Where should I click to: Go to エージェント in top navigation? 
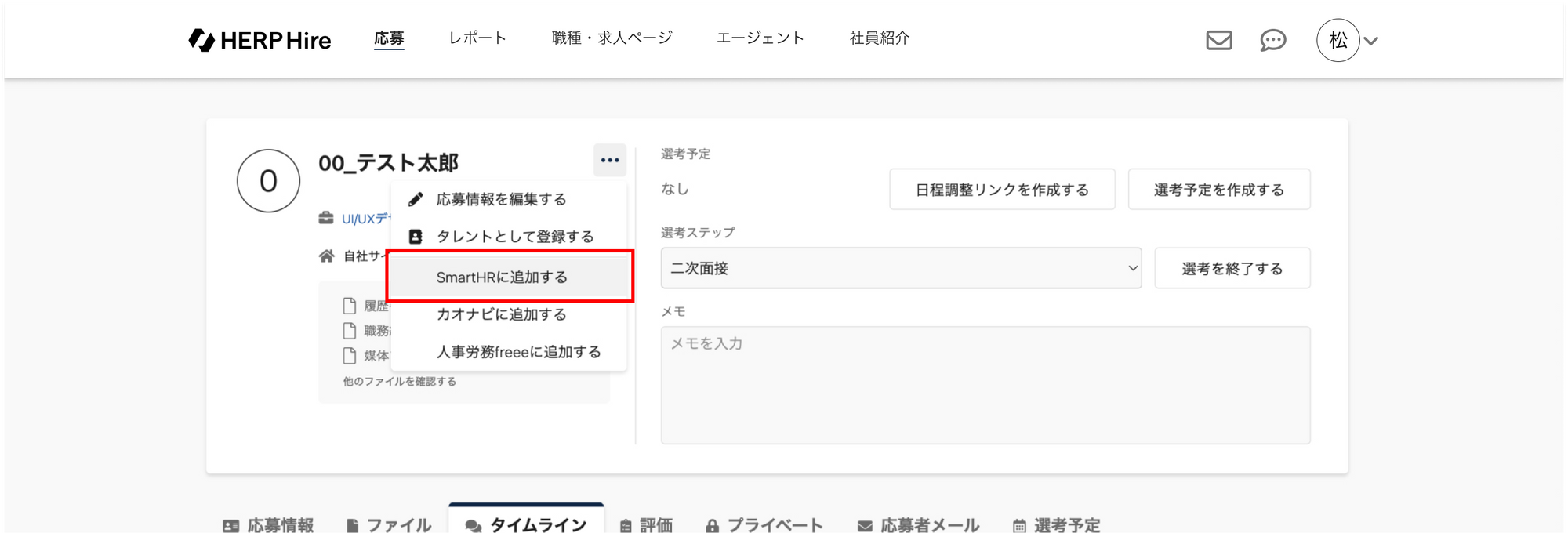[760, 38]
